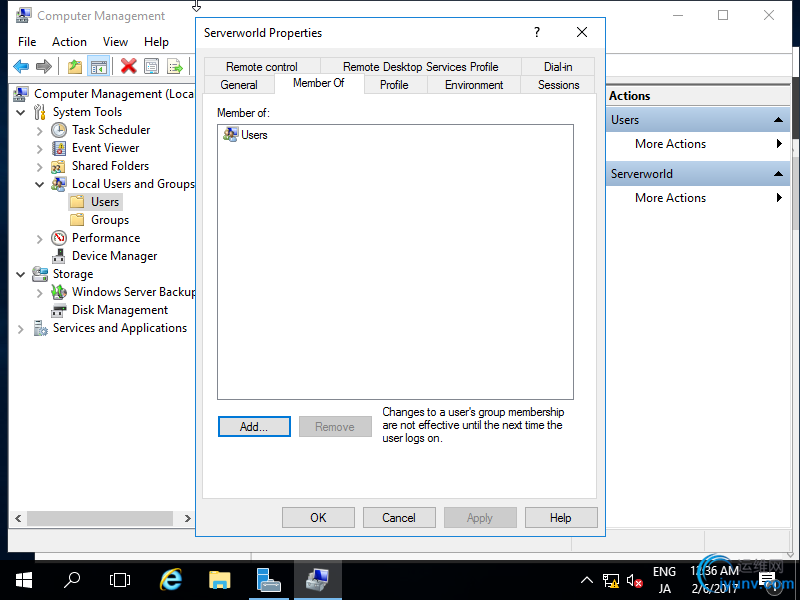Select the Windows Server Backup icon

tap(59, 292)
